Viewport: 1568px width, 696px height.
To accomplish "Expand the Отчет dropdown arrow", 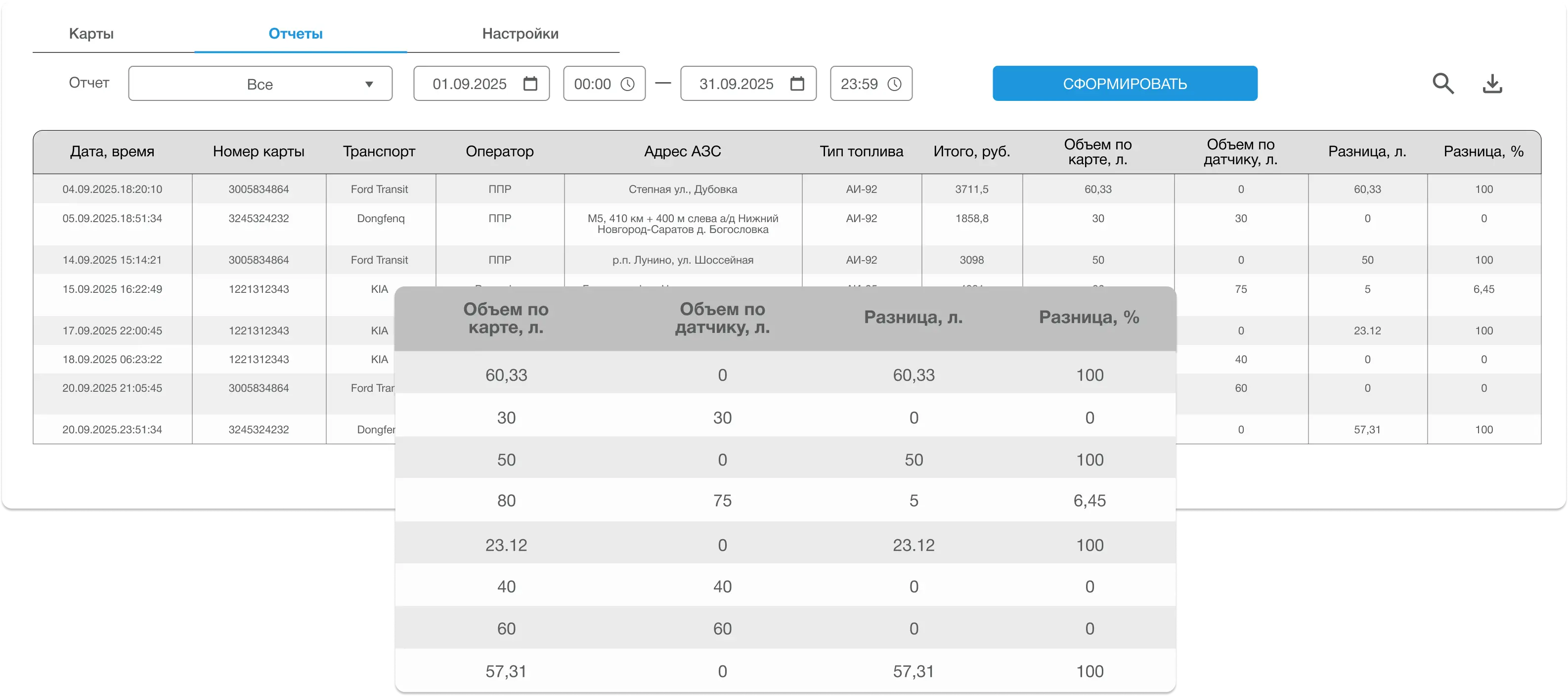I will [x=369, y=84].
